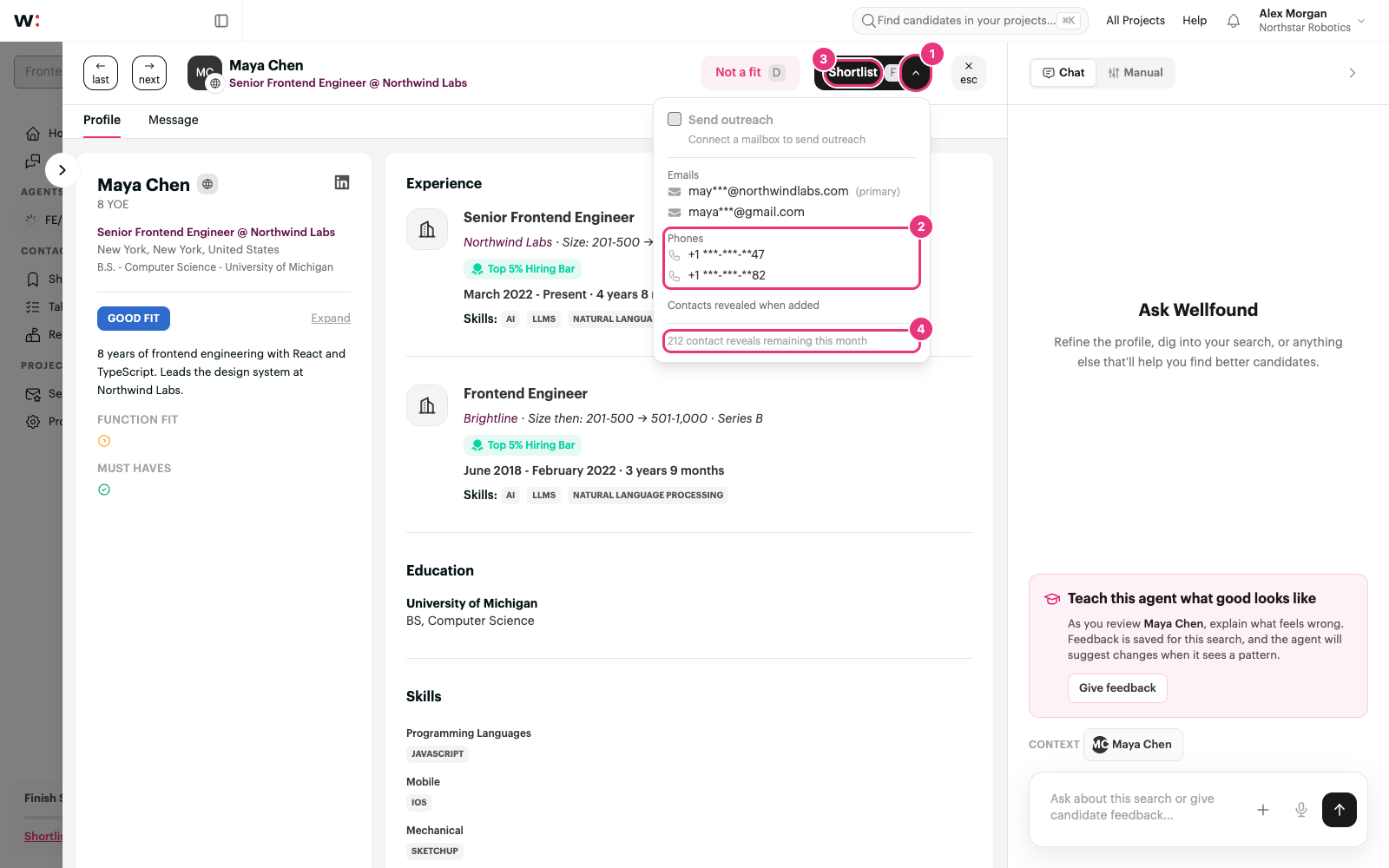Open the notifications bell
Image resolution: width=1389 pixels, height=868 pixels.
click(1233, 21)
